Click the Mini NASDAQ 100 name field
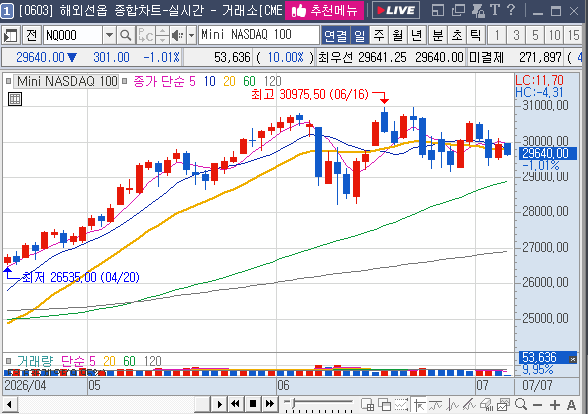 [x=259, y=35]
